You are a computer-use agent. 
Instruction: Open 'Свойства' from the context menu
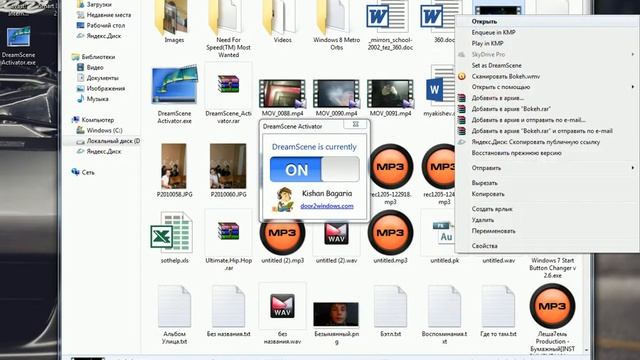(484, 246)
